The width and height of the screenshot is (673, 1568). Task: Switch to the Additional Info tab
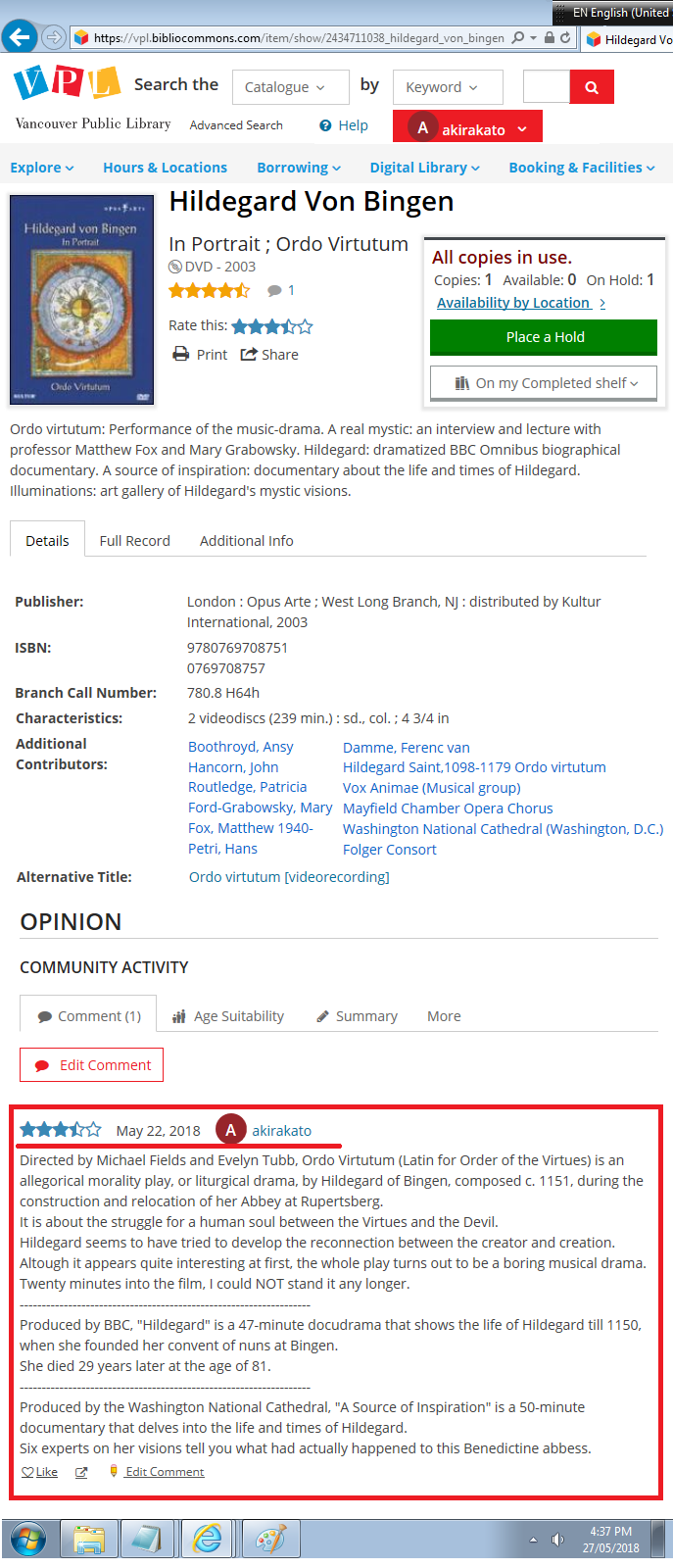pos(246,540)
